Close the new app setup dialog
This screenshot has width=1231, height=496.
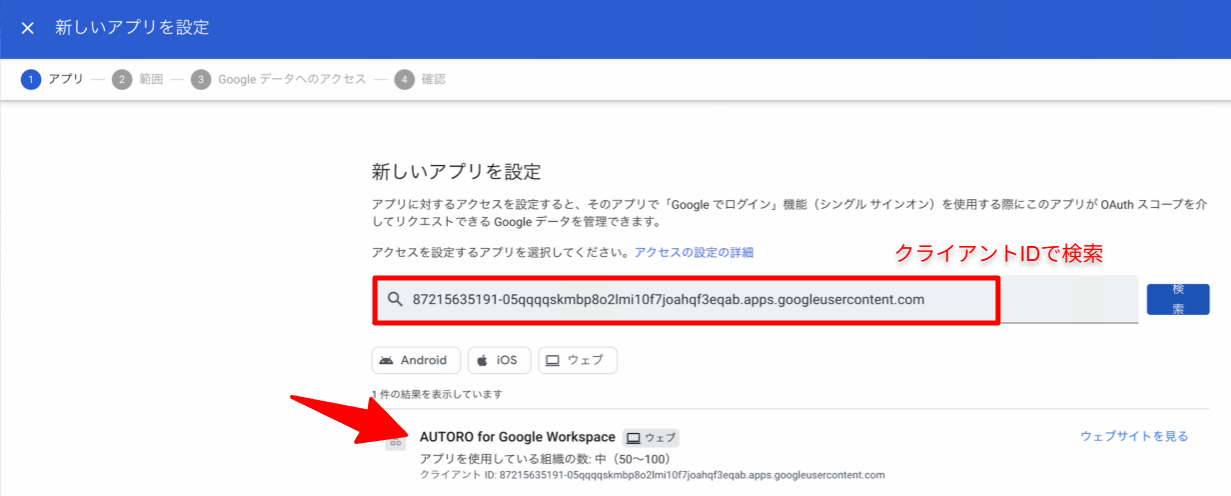point(27,28)
